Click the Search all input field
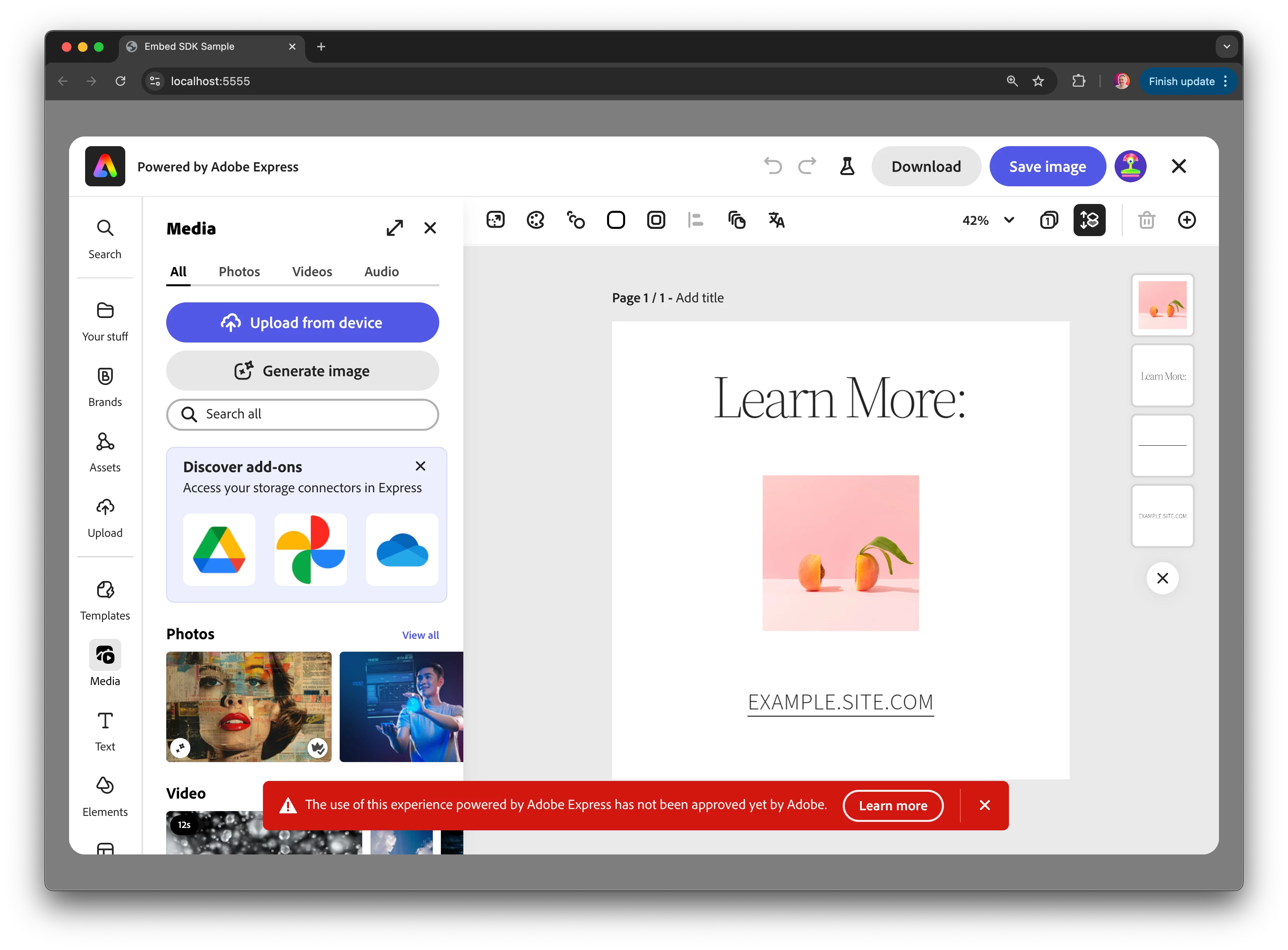This screenshot has height=950, width=1288. pyautogui.click(x=302, y=414)
